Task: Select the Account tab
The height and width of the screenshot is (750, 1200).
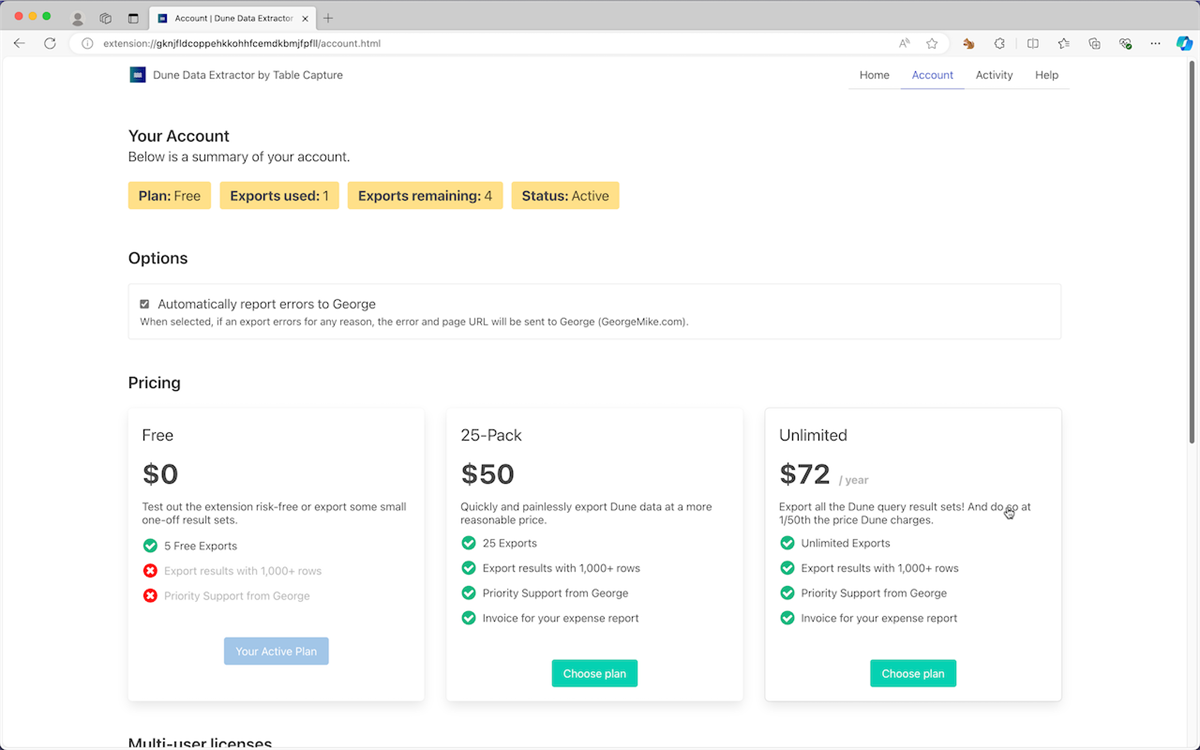Action: [x=932, y=75]
